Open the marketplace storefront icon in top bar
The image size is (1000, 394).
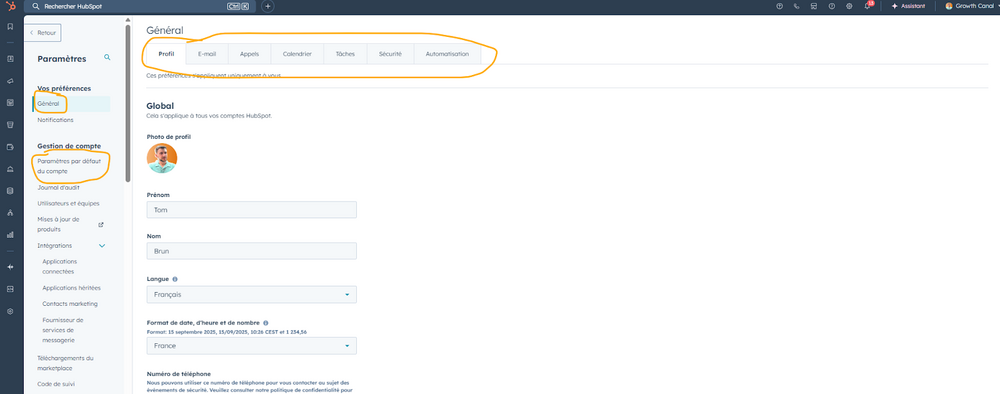[x=814, y=6]
